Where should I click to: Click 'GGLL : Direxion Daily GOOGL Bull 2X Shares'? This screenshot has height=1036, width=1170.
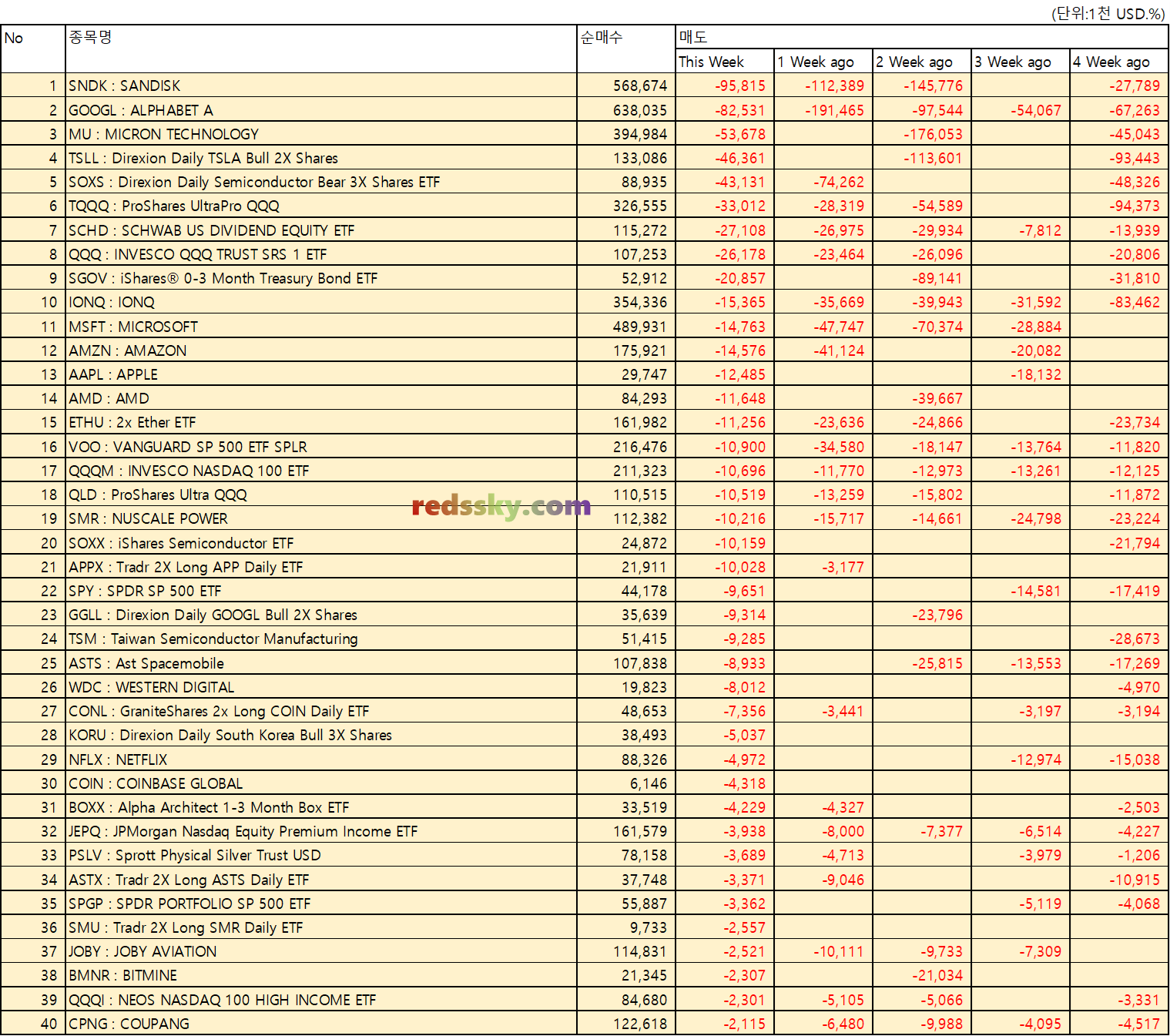(321, 615)
